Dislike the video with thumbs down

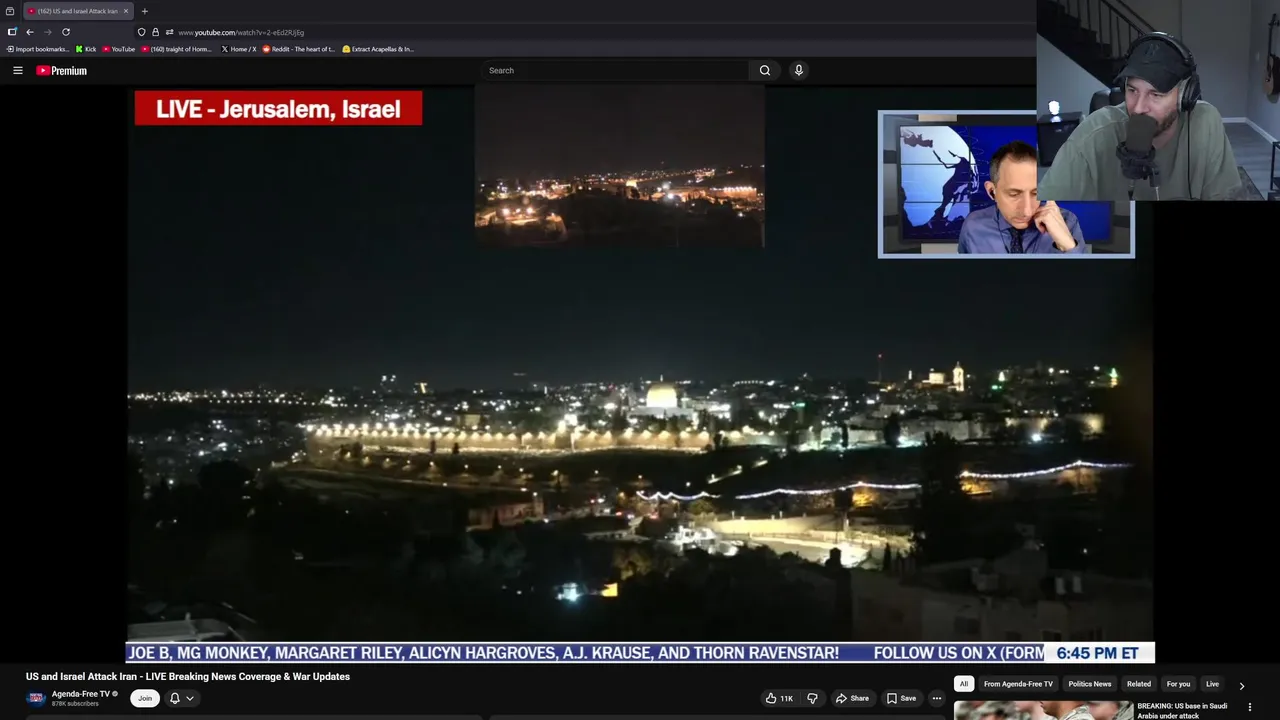[x=812, y=698]
